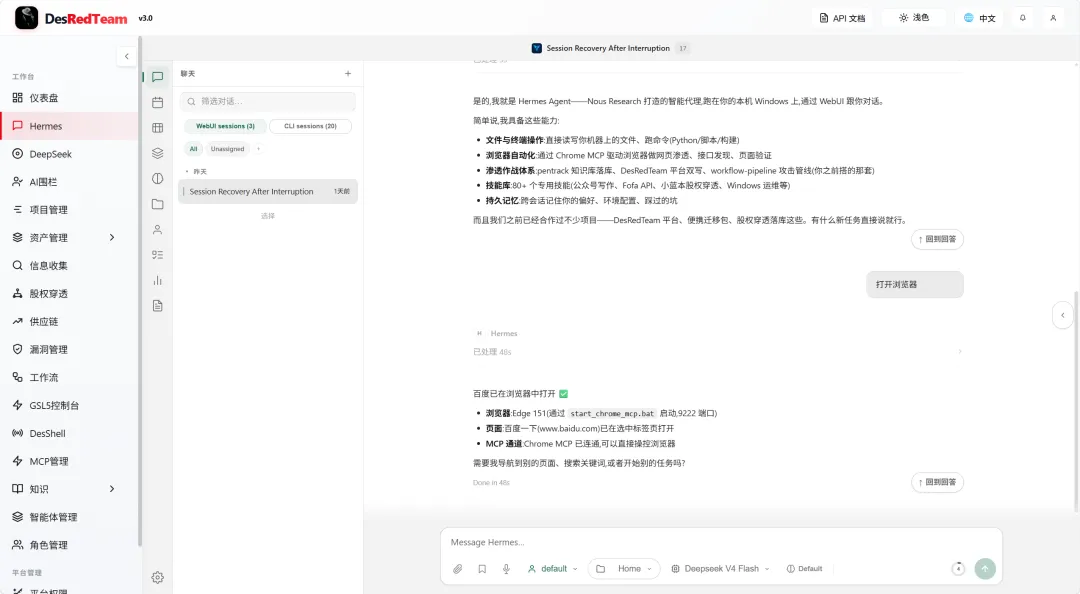Start a new chat with the plus icon
Image resolution: width=1080 pixels, height=594 pixels.
pos(348,74)
